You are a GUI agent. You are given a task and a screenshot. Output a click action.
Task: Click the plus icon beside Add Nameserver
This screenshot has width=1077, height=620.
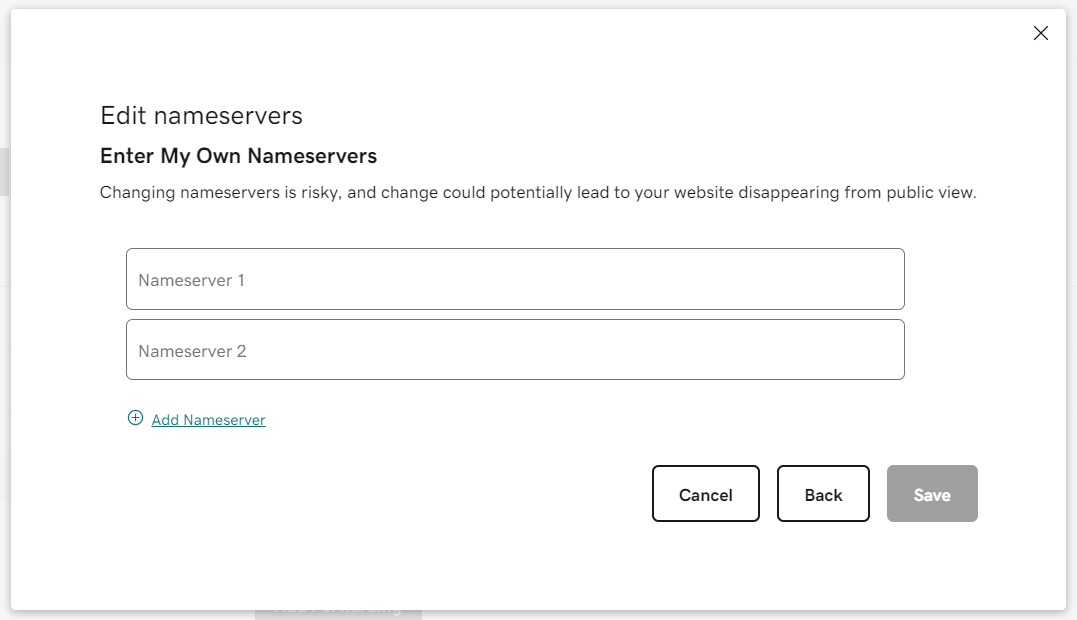point(135,418)
